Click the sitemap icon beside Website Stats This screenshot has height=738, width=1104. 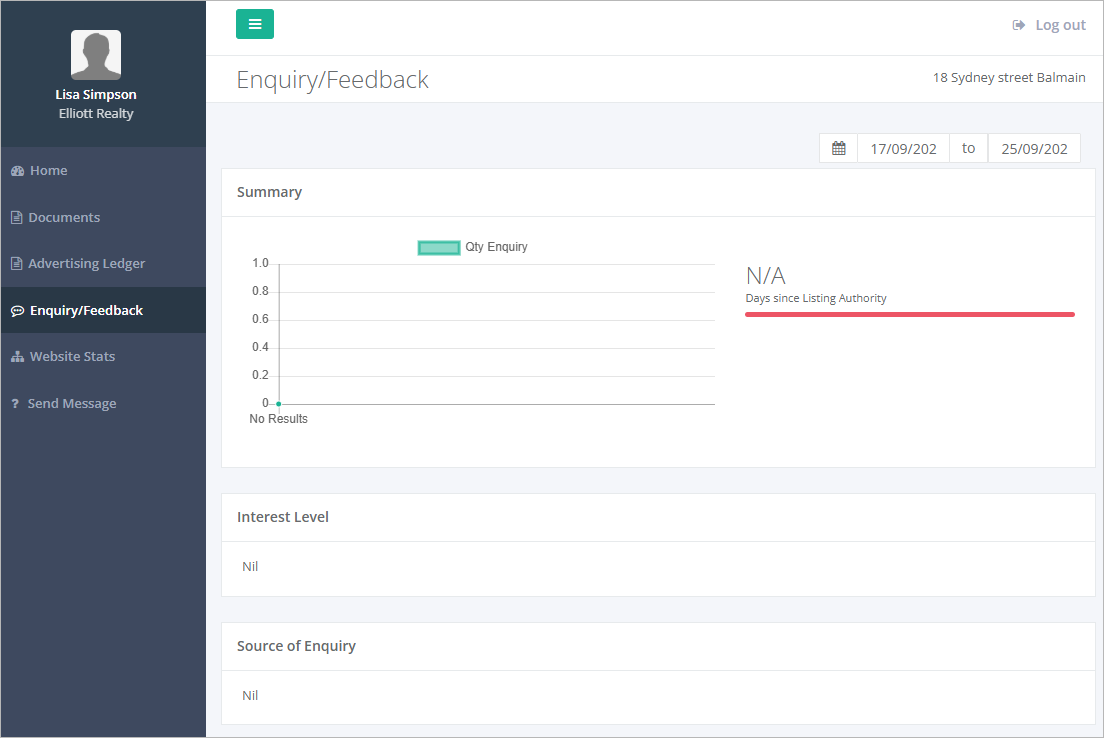tap(16, 356)
